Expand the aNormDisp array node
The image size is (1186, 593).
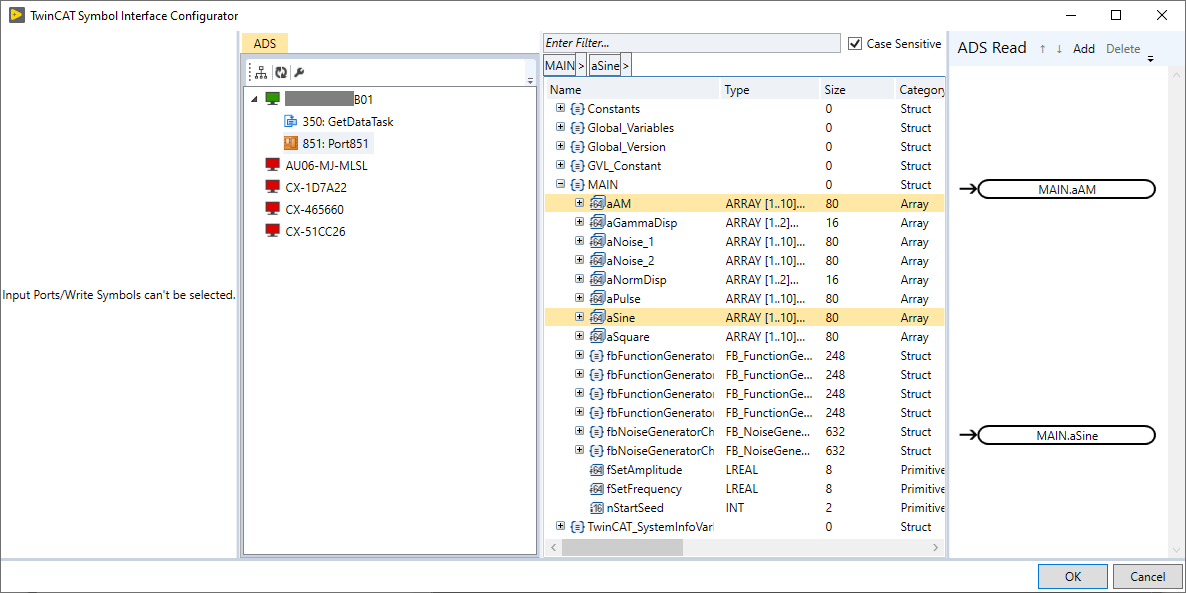[579, 279]
